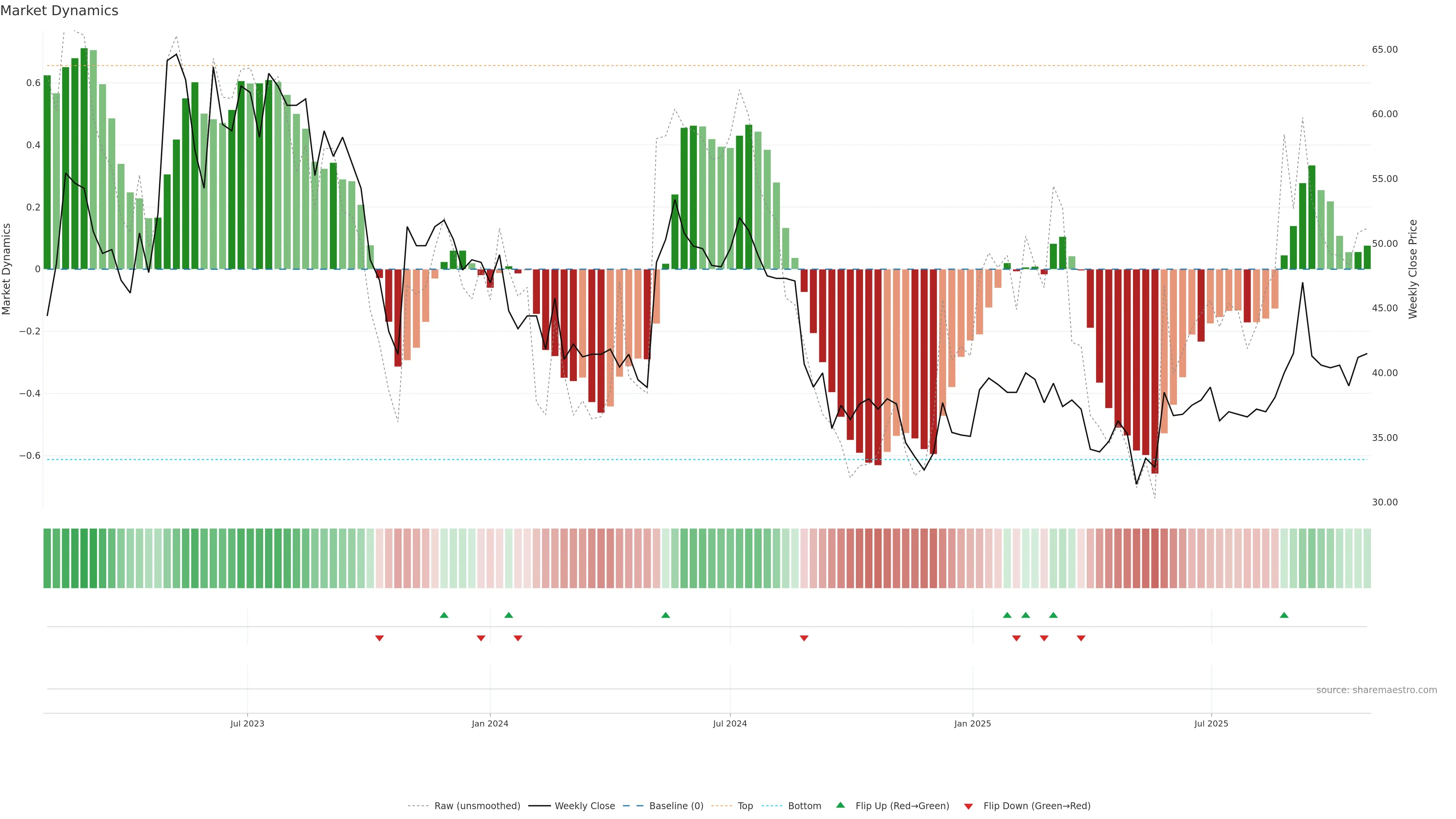
Task: Click the rightmost green Flip Up marker
Action: (1283, 615)
